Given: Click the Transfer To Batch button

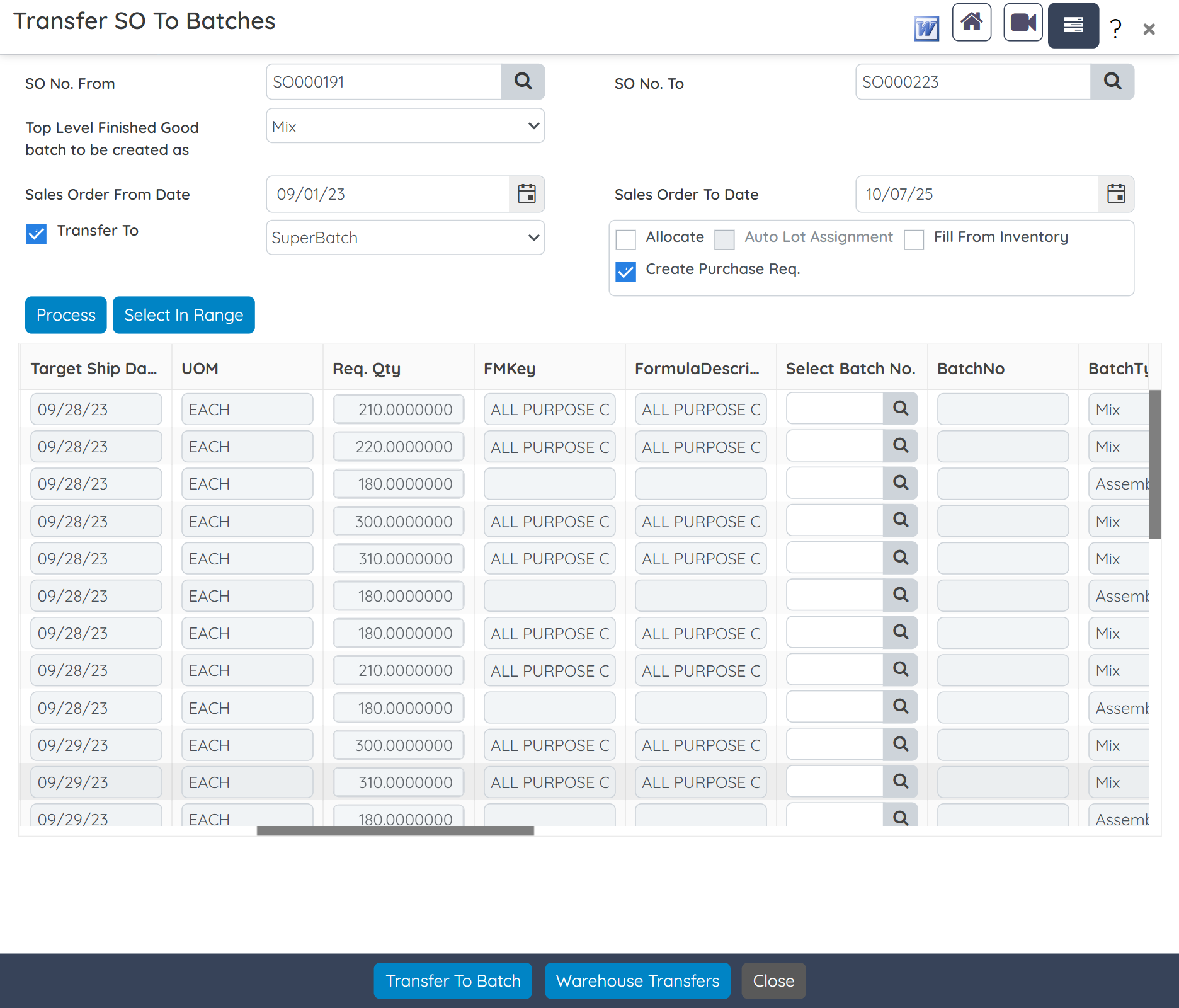Looking at the screenshot, I should click(x=452, y=980).
